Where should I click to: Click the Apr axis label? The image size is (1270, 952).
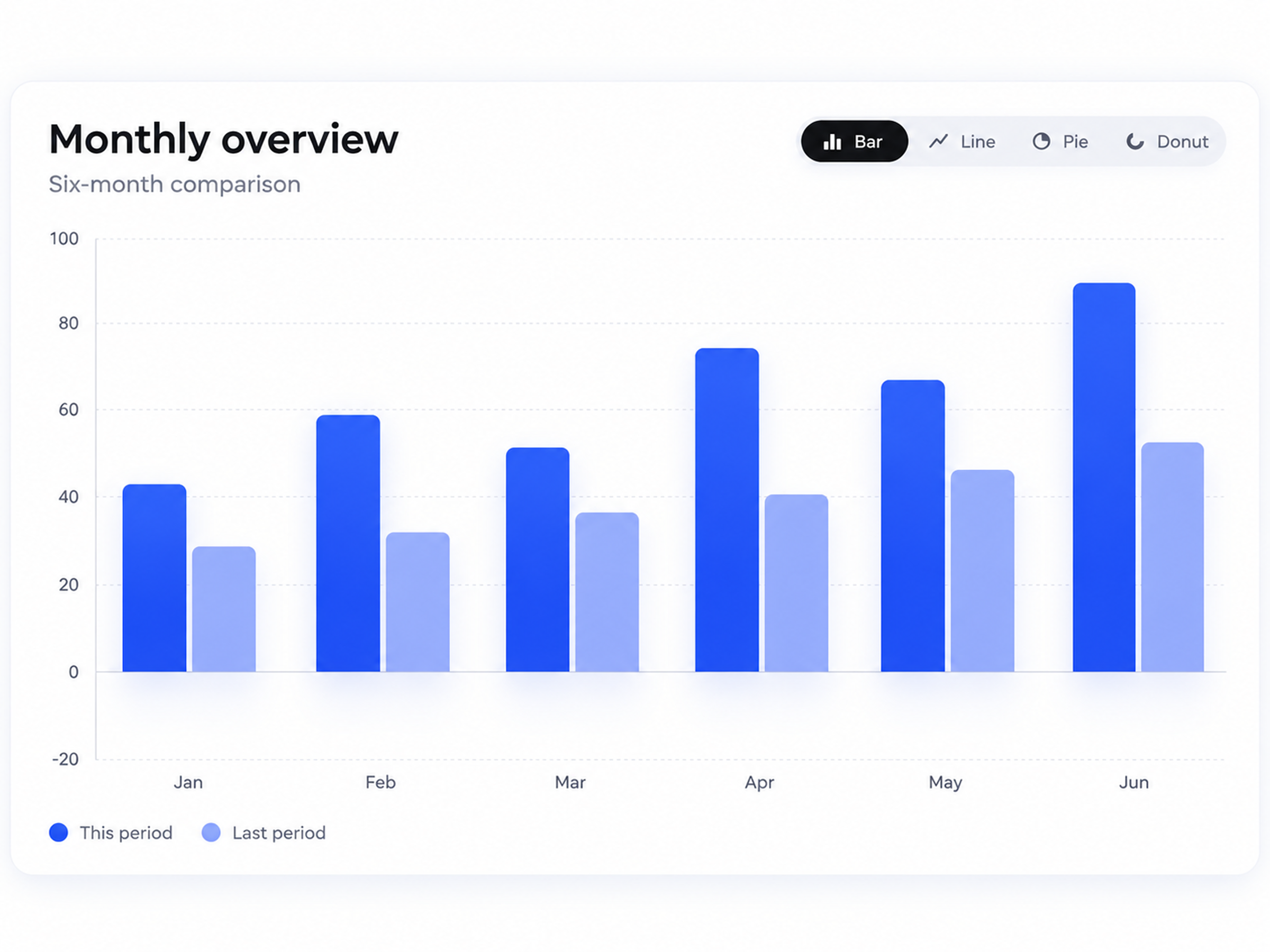point(759,783)
